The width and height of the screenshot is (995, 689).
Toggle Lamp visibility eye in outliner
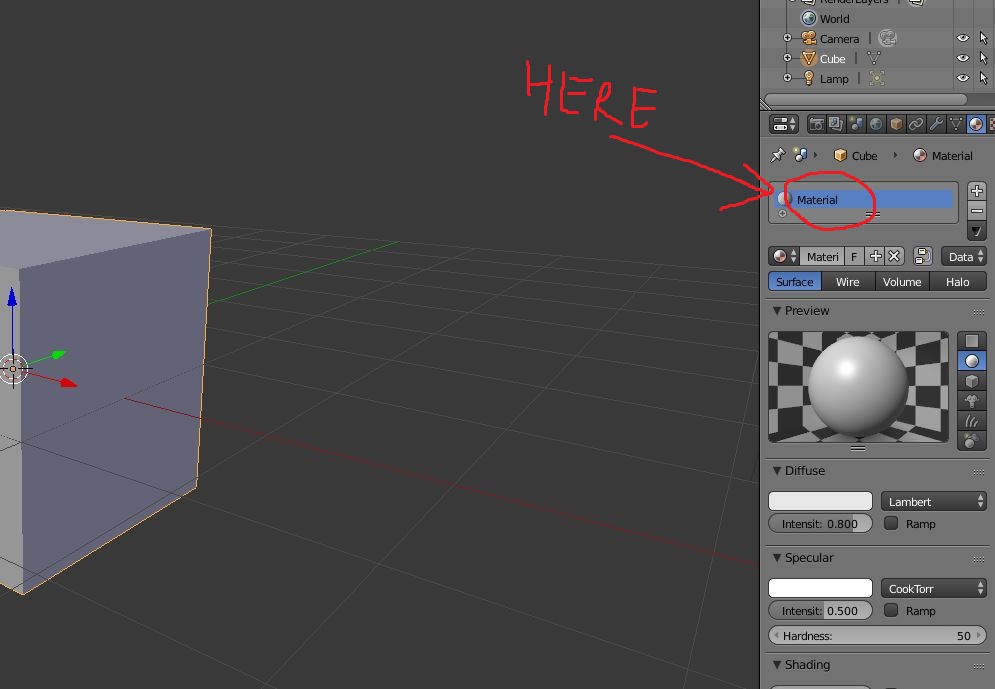pyautogui.click(x=963, y=79)
